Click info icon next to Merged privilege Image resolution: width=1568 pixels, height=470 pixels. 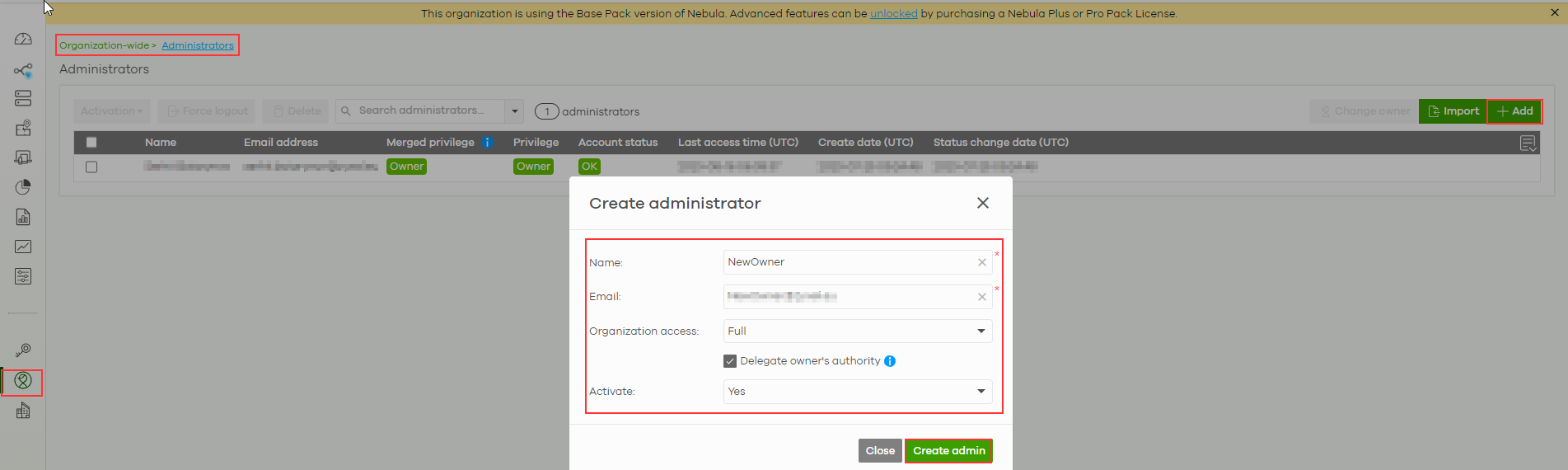pyautogui.click(x=487, y=143)
